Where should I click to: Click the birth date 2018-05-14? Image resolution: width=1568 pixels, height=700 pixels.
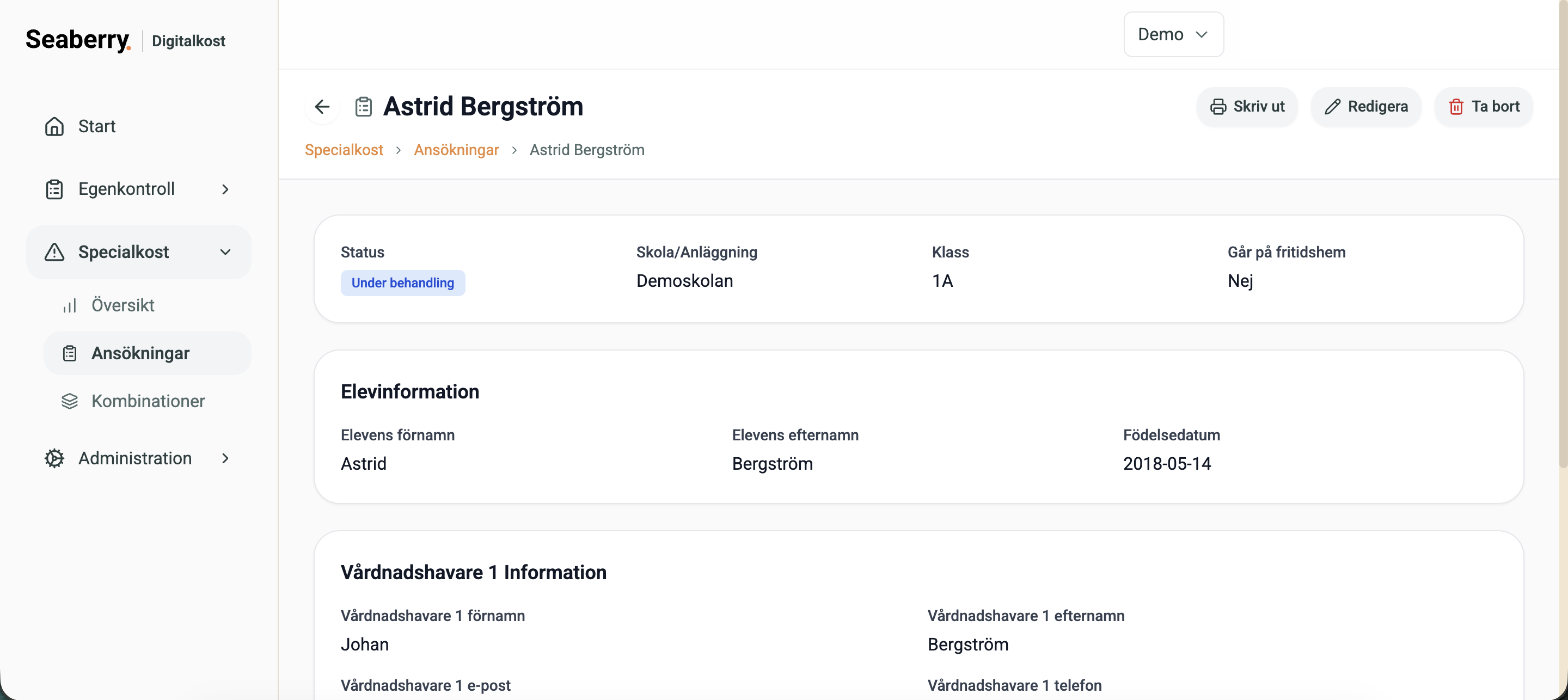point(1167,464)
